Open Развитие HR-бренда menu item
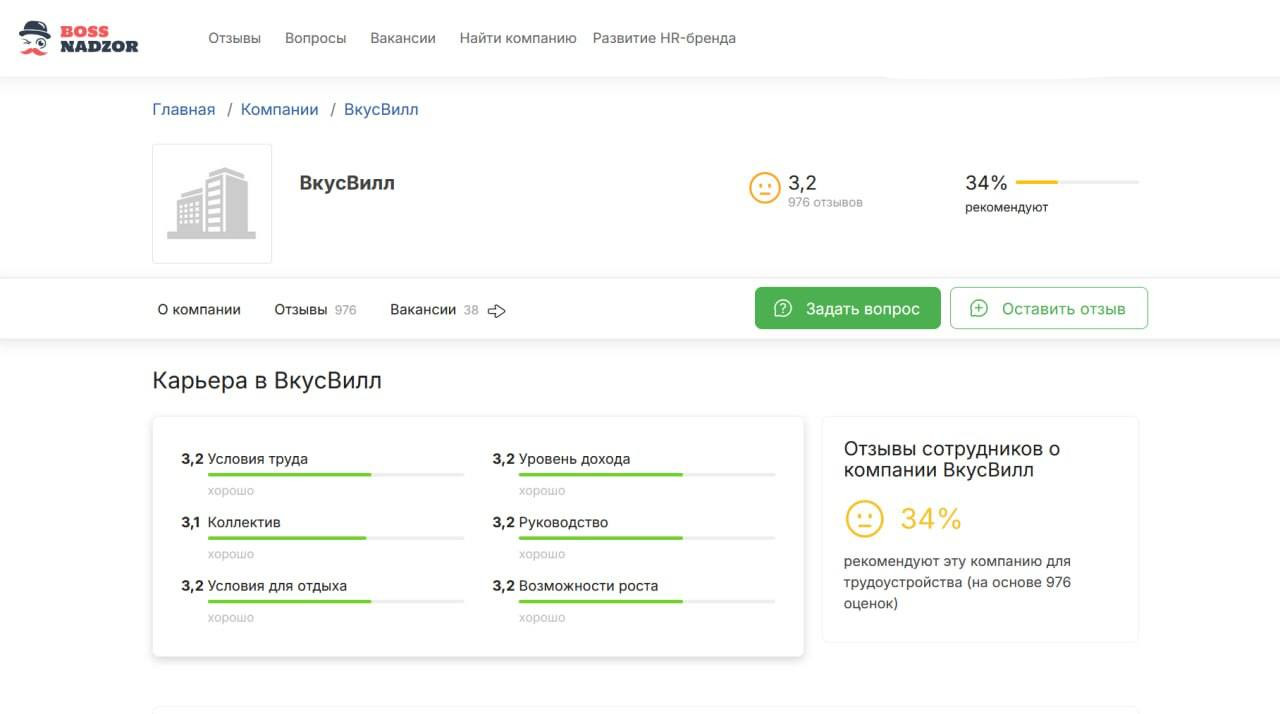1280x714 pixels. [x=664, y=38]
